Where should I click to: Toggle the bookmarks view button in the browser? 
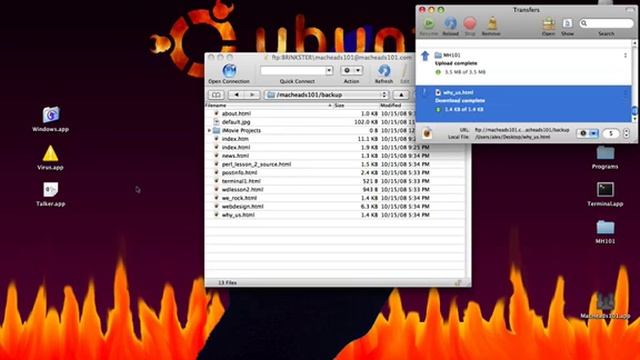(x=216, y=95)
